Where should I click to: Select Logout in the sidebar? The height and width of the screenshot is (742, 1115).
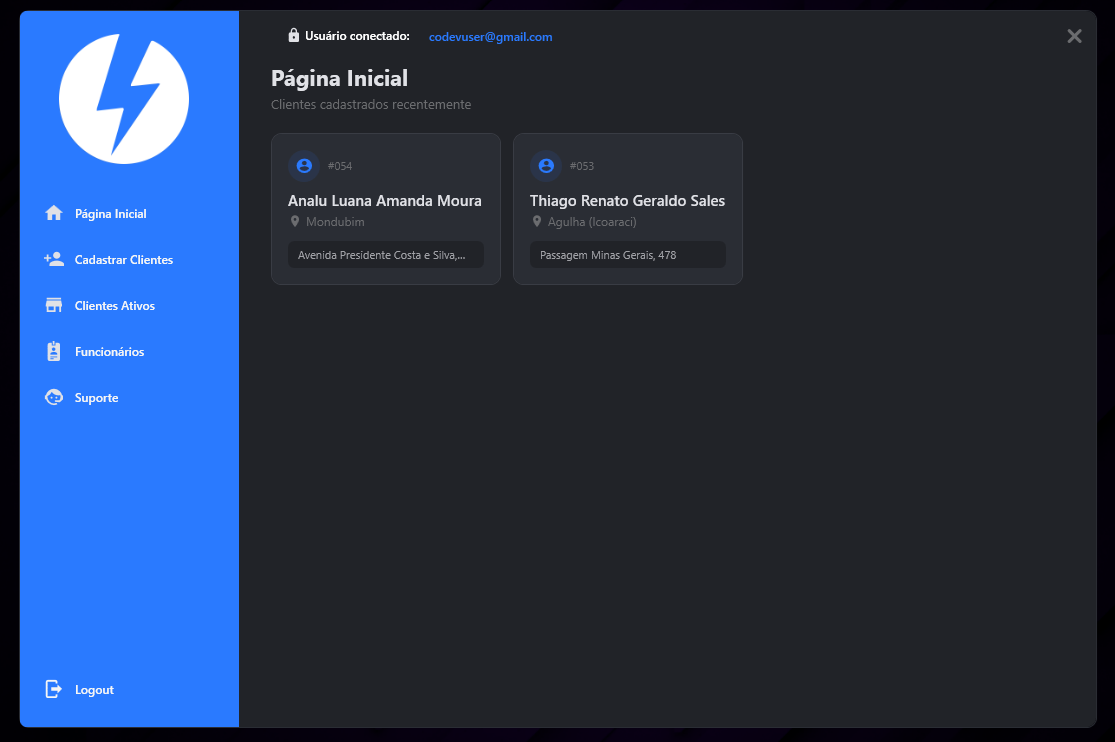click(x=94, y=690)
